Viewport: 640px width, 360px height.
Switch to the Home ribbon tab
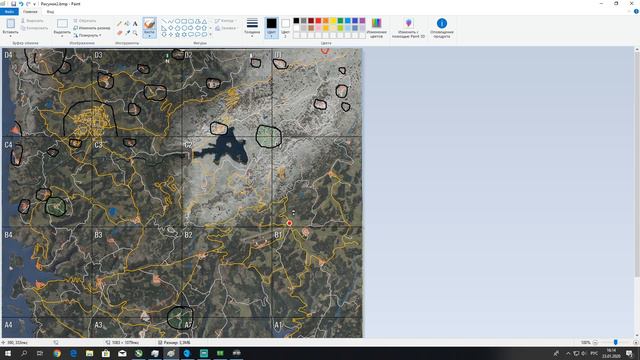click(x=30, y=11)
